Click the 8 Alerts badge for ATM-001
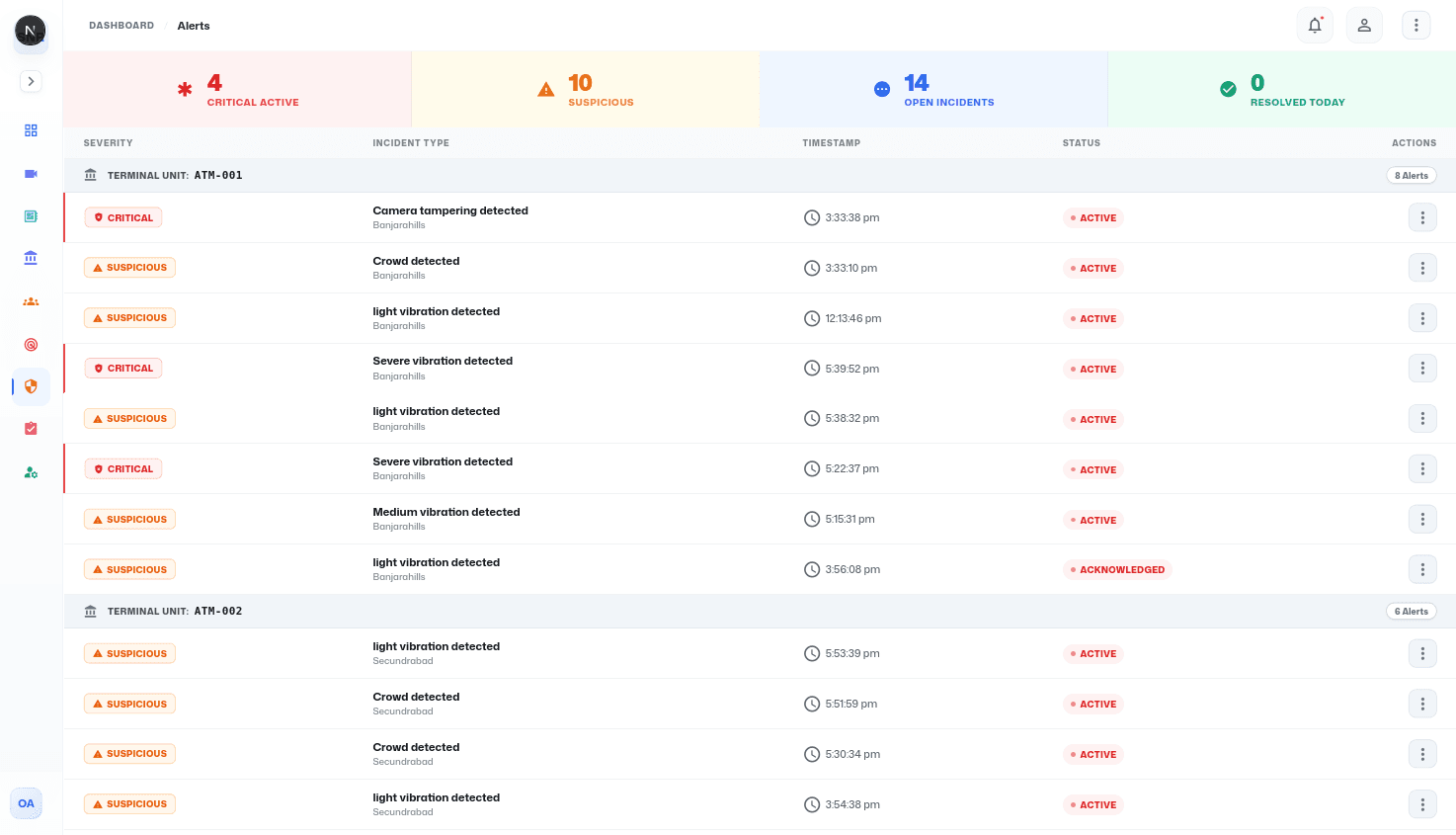The width and height of the screenshot is (1456, 835). tap(1411, 176)
